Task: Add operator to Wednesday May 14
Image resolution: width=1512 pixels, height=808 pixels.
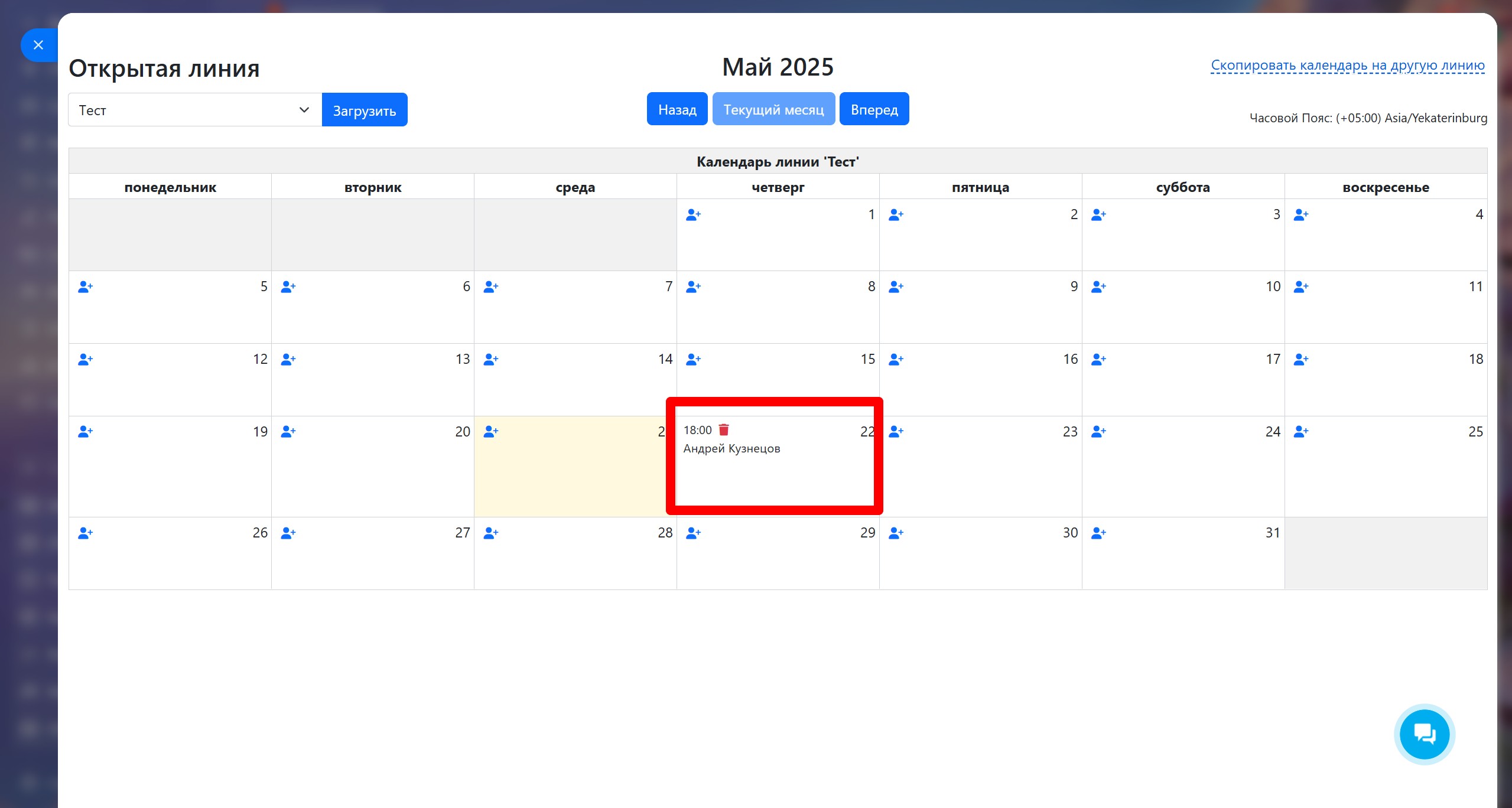Action: click(490, 360)
